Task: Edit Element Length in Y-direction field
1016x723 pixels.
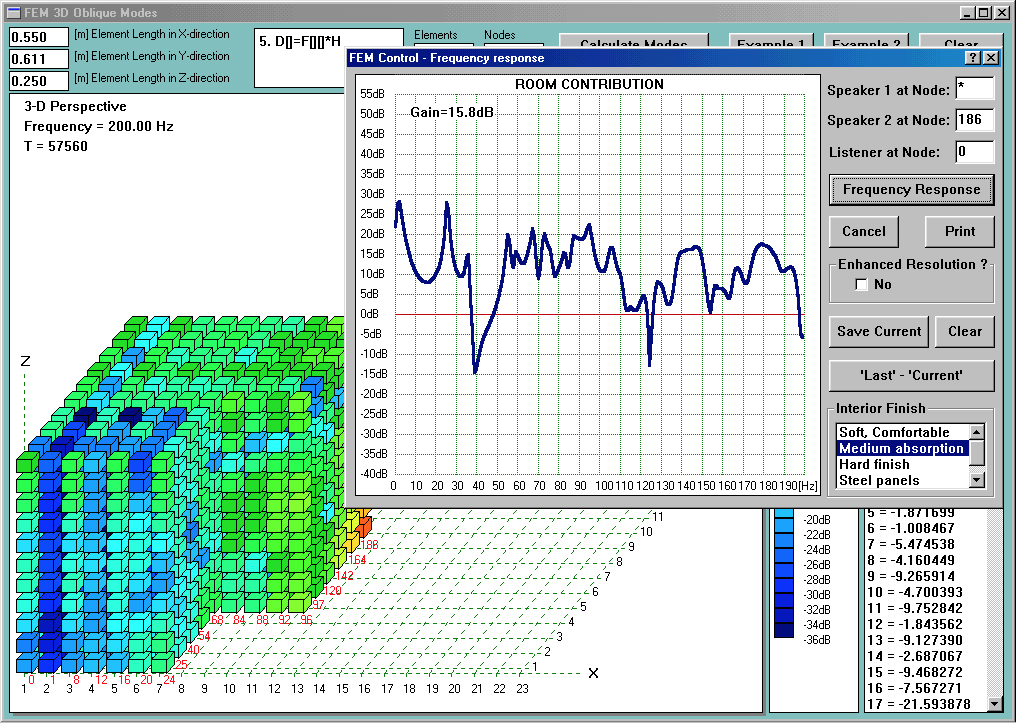Action: [x=39, y=59]
